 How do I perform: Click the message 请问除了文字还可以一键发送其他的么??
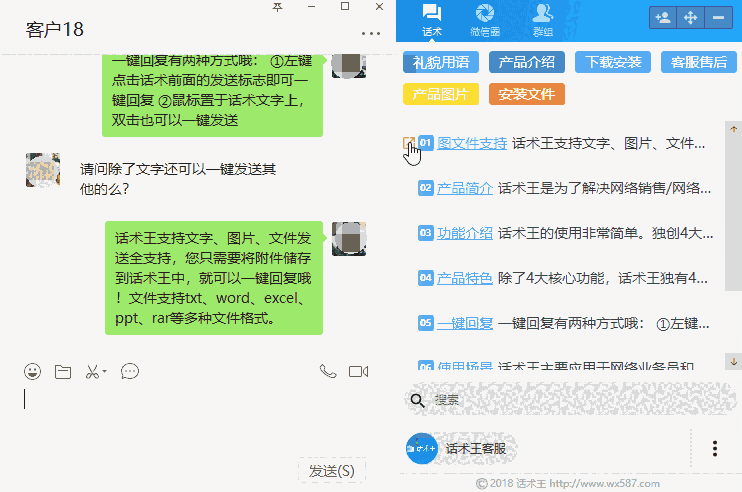[x=178, y=179]
